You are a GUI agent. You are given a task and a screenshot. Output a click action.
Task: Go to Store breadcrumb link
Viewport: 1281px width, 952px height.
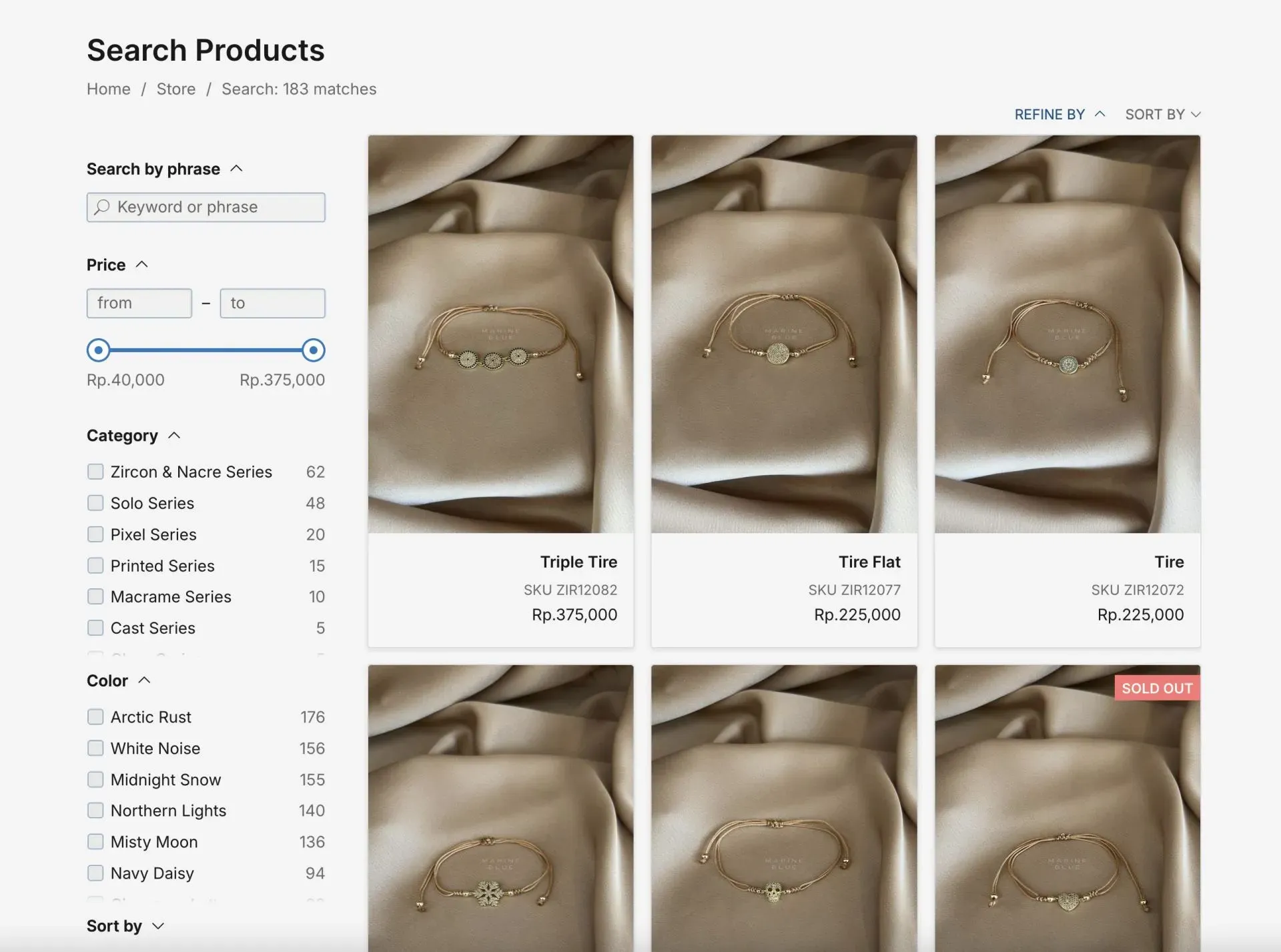click(x=176, y=89)
